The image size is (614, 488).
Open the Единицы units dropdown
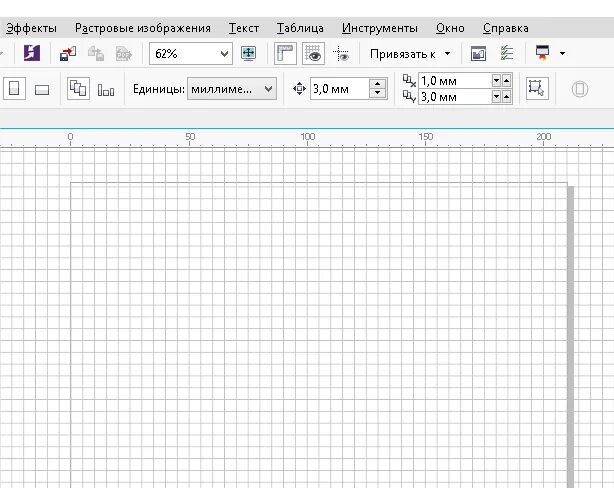click(232, 89)
